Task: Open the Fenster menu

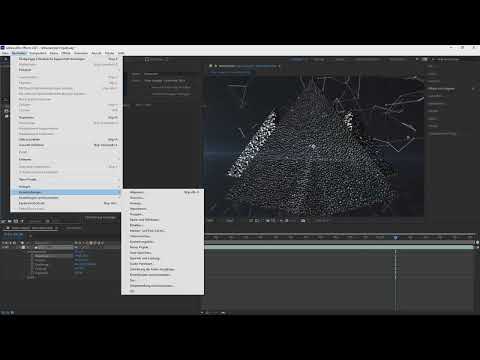Action: click(x=109, y=53)
